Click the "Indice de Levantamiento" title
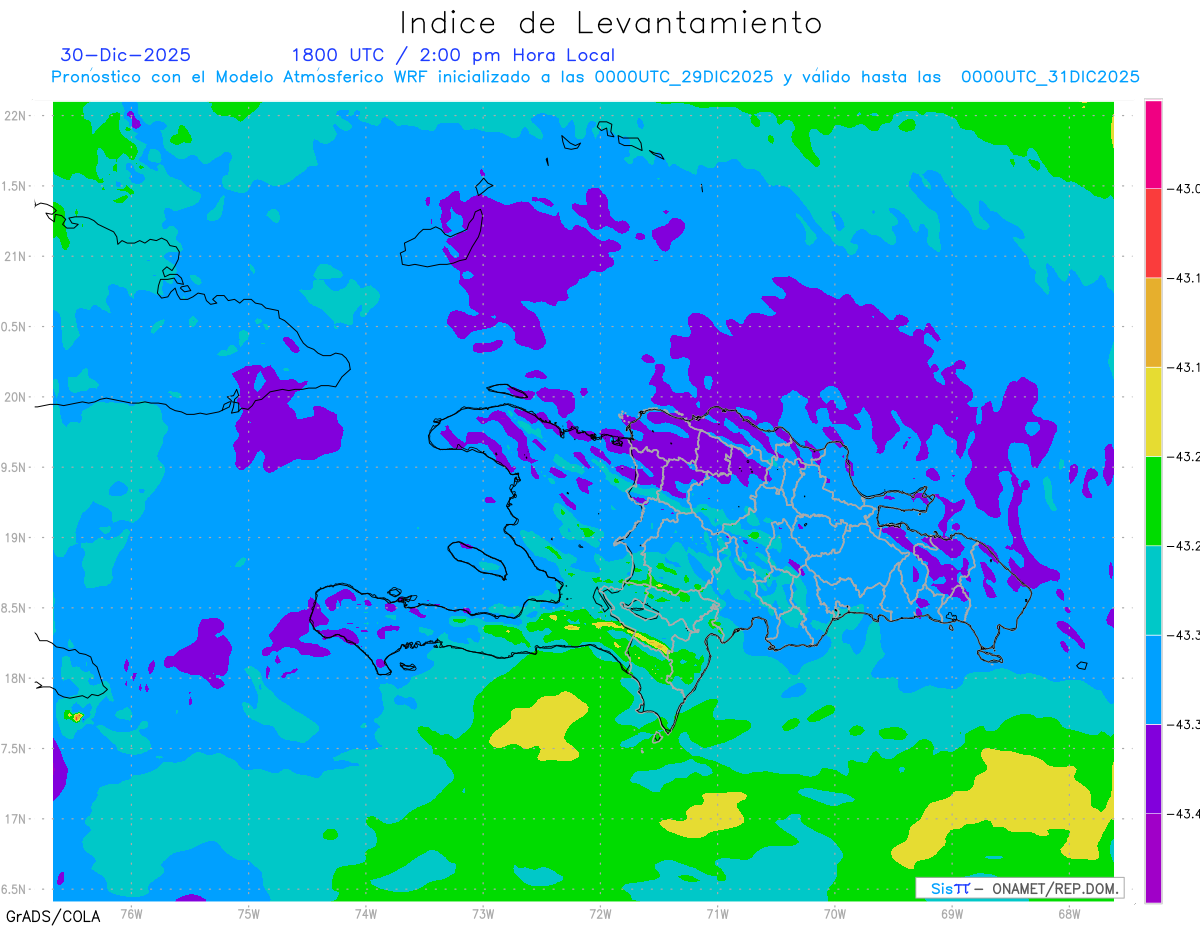 coord(610,23)
